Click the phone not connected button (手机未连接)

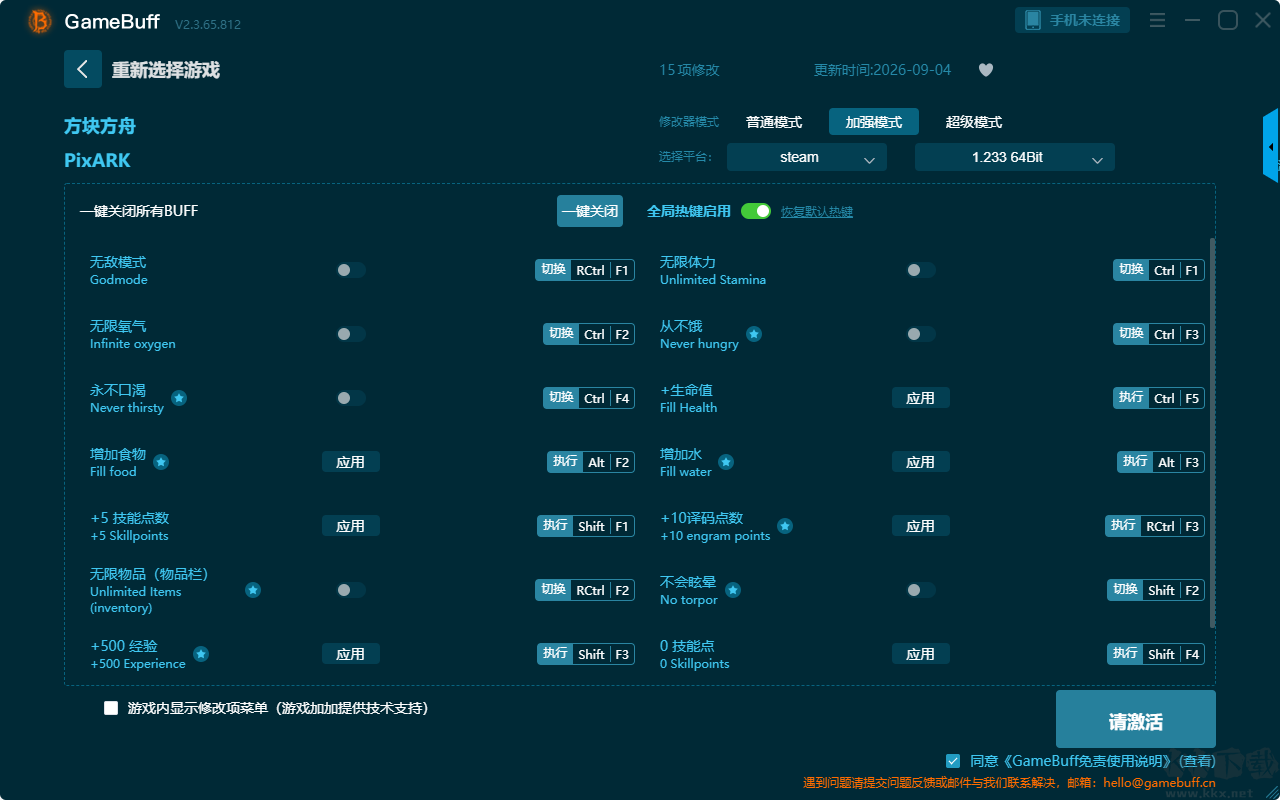tap(1073, 20)
